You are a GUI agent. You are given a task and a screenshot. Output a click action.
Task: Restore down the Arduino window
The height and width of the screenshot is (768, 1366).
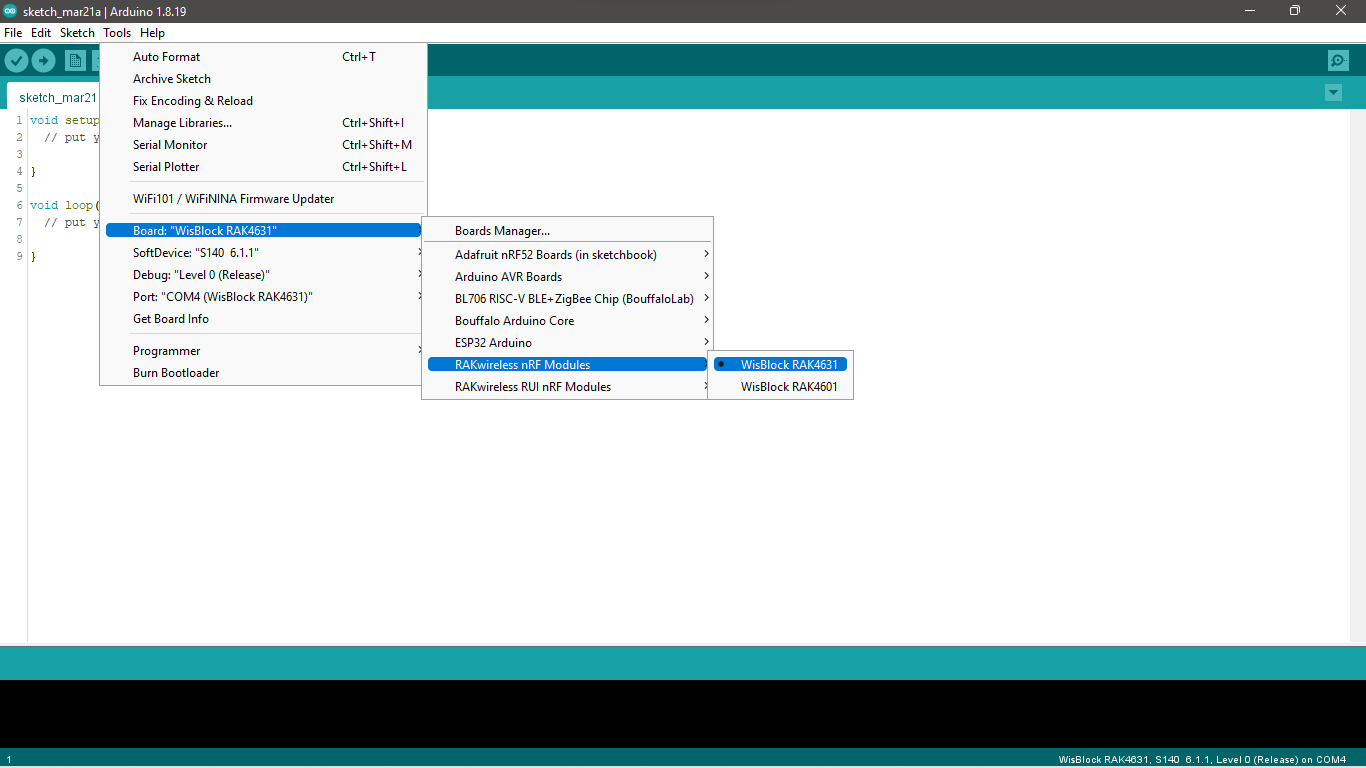[1295, 11]
